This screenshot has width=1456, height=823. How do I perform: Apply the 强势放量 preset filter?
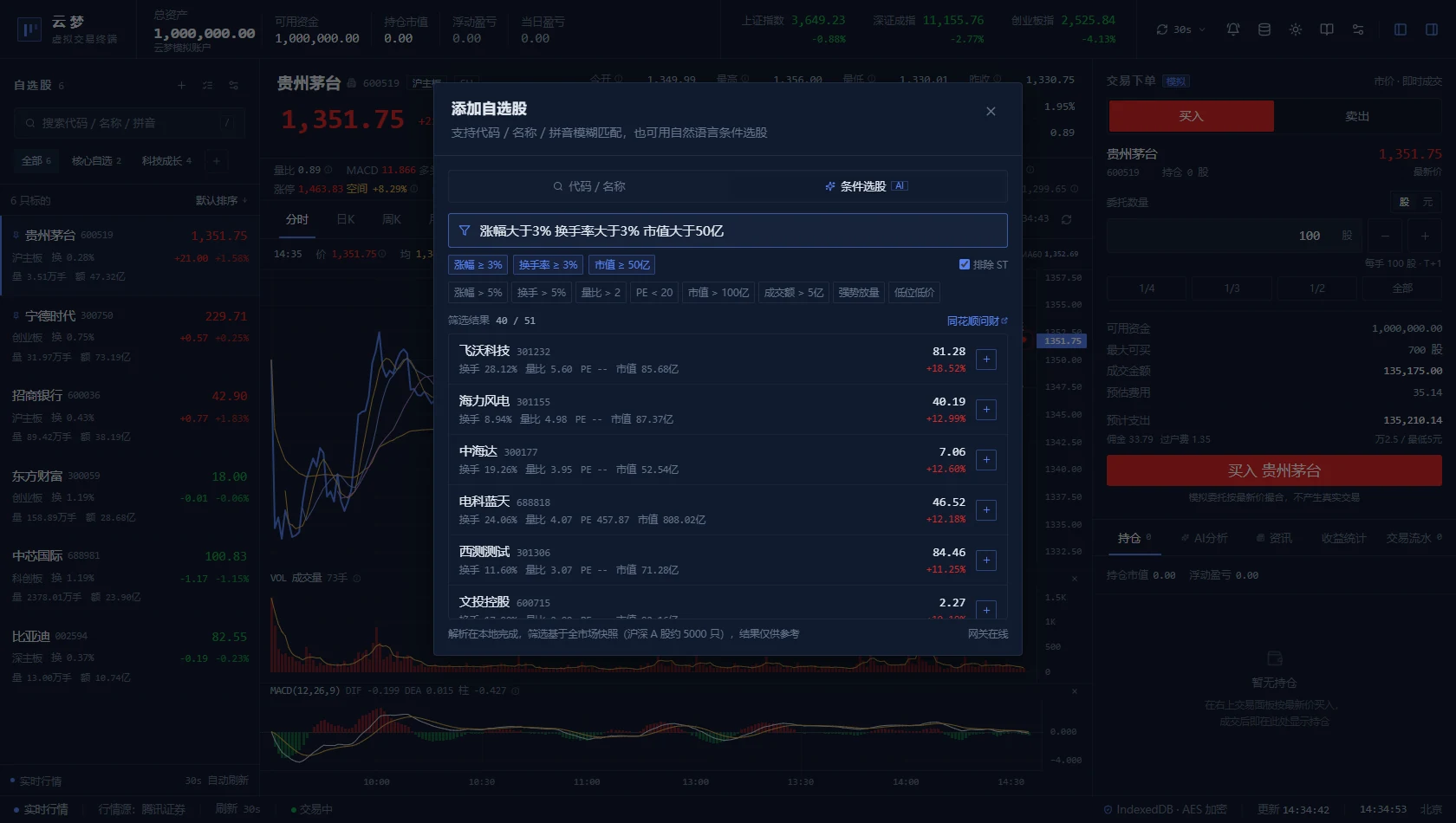(859, 292)
